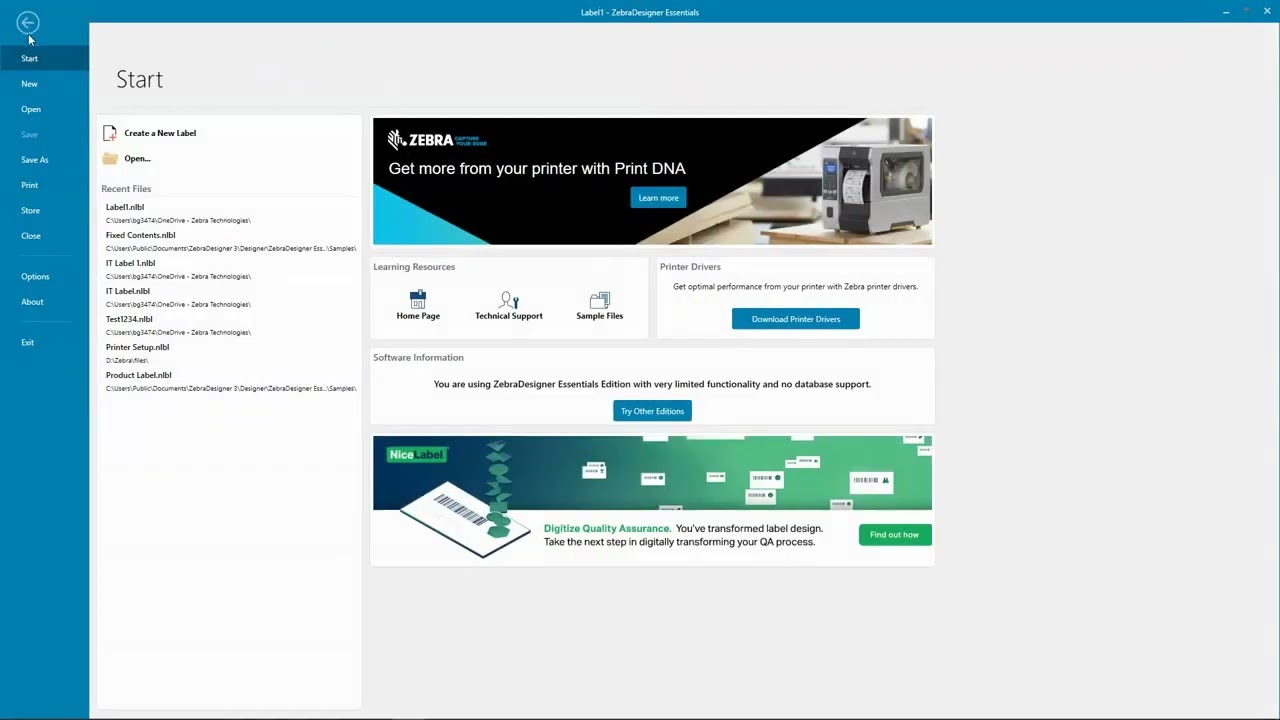
Task: Click the Try Other Editions button
Action: click(x=652, y=411)
